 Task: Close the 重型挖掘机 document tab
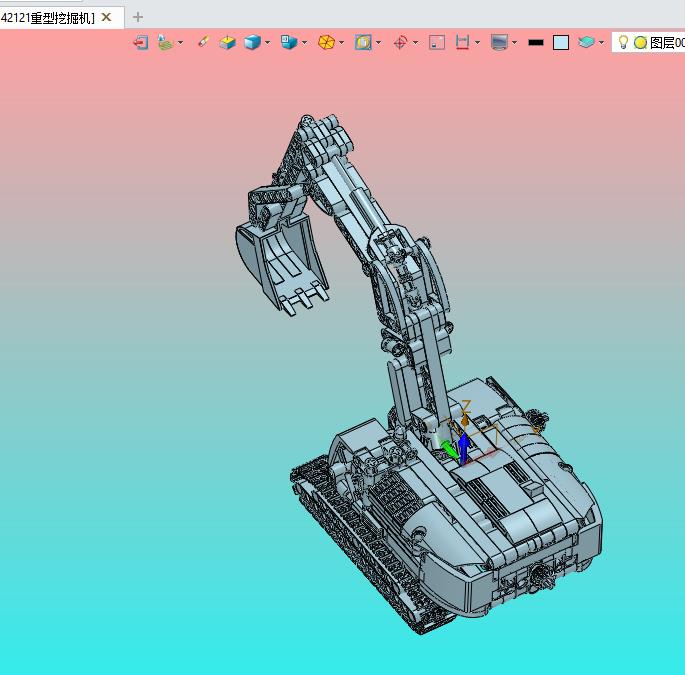pos(106,17)
